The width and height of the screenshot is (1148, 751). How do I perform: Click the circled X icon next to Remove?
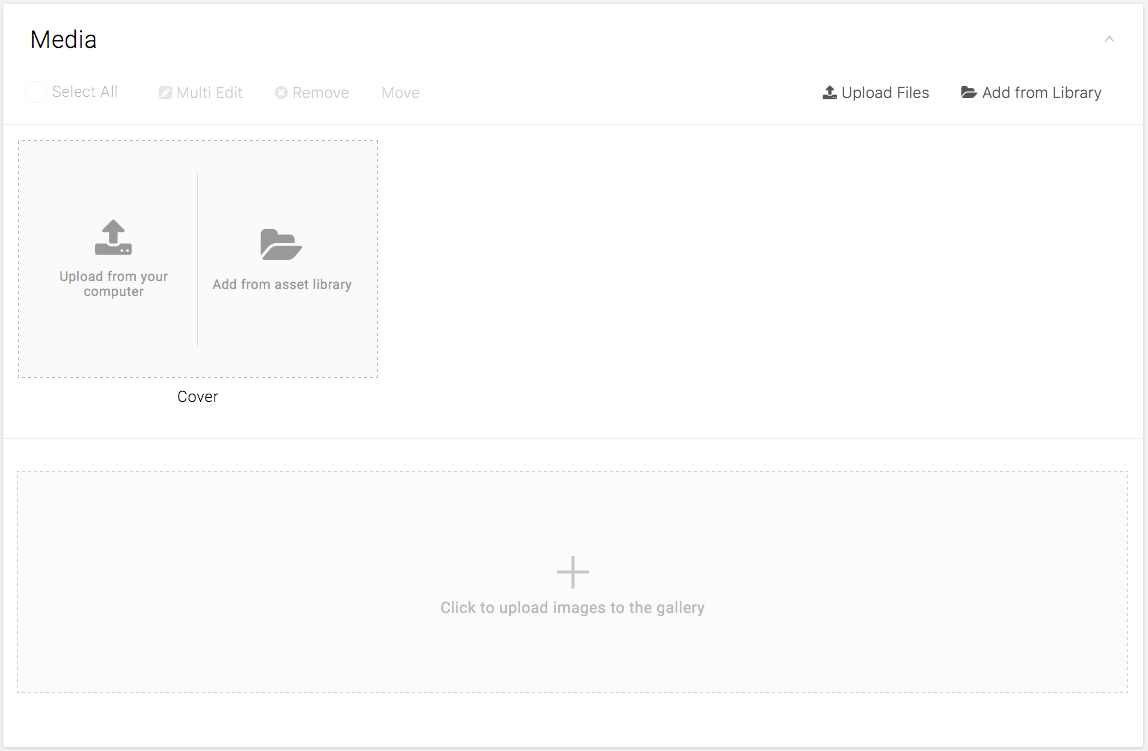coord(281,93)
